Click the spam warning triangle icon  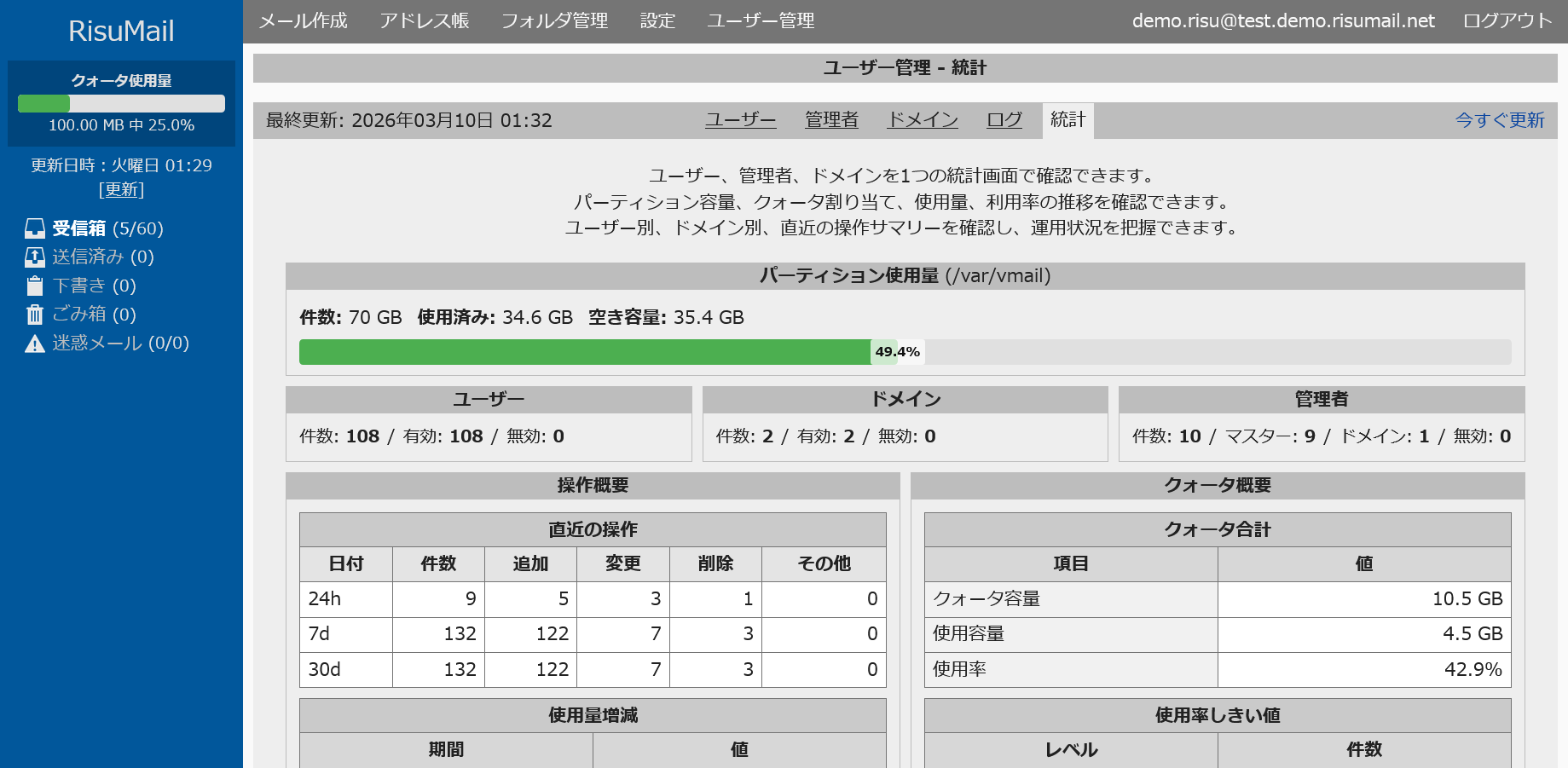(x=35, y=344)
